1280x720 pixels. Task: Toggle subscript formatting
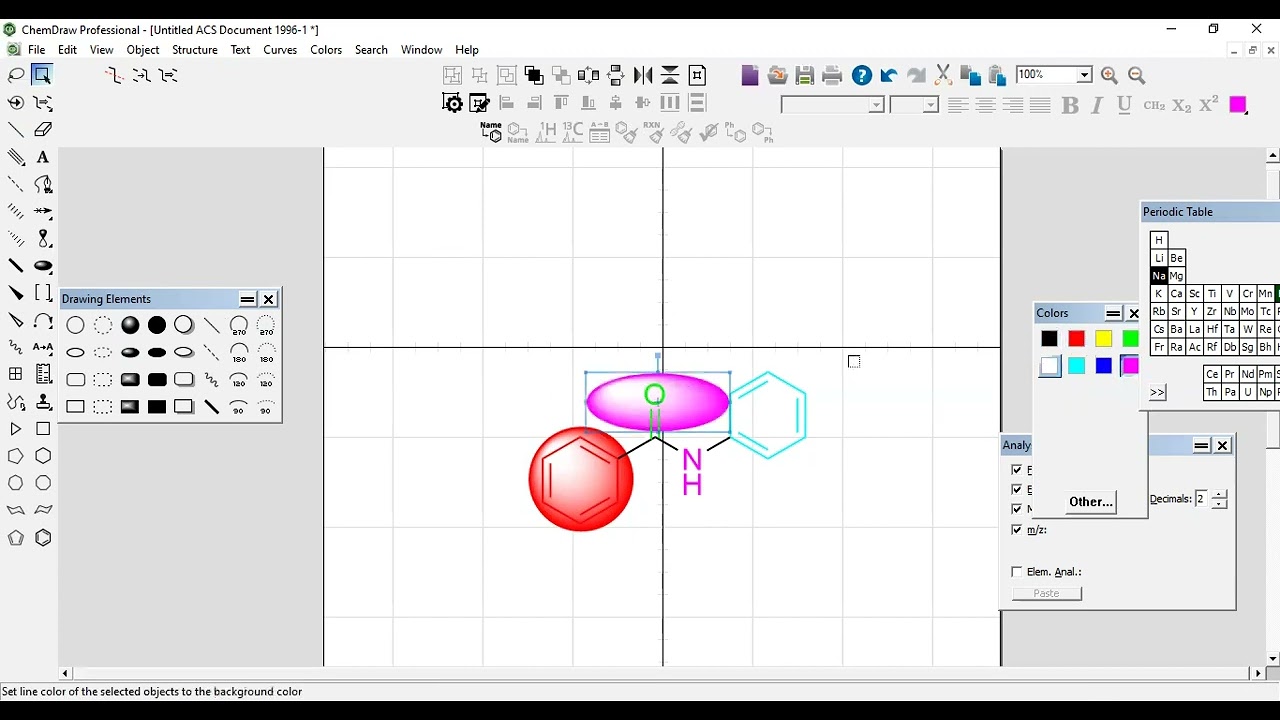click(x=1182, y=105)
